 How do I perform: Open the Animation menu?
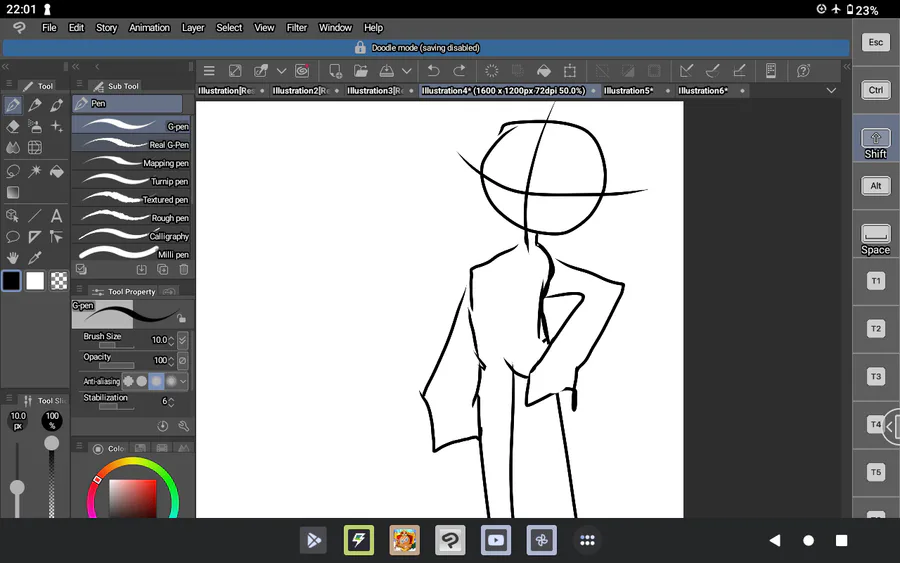(149, 28)
